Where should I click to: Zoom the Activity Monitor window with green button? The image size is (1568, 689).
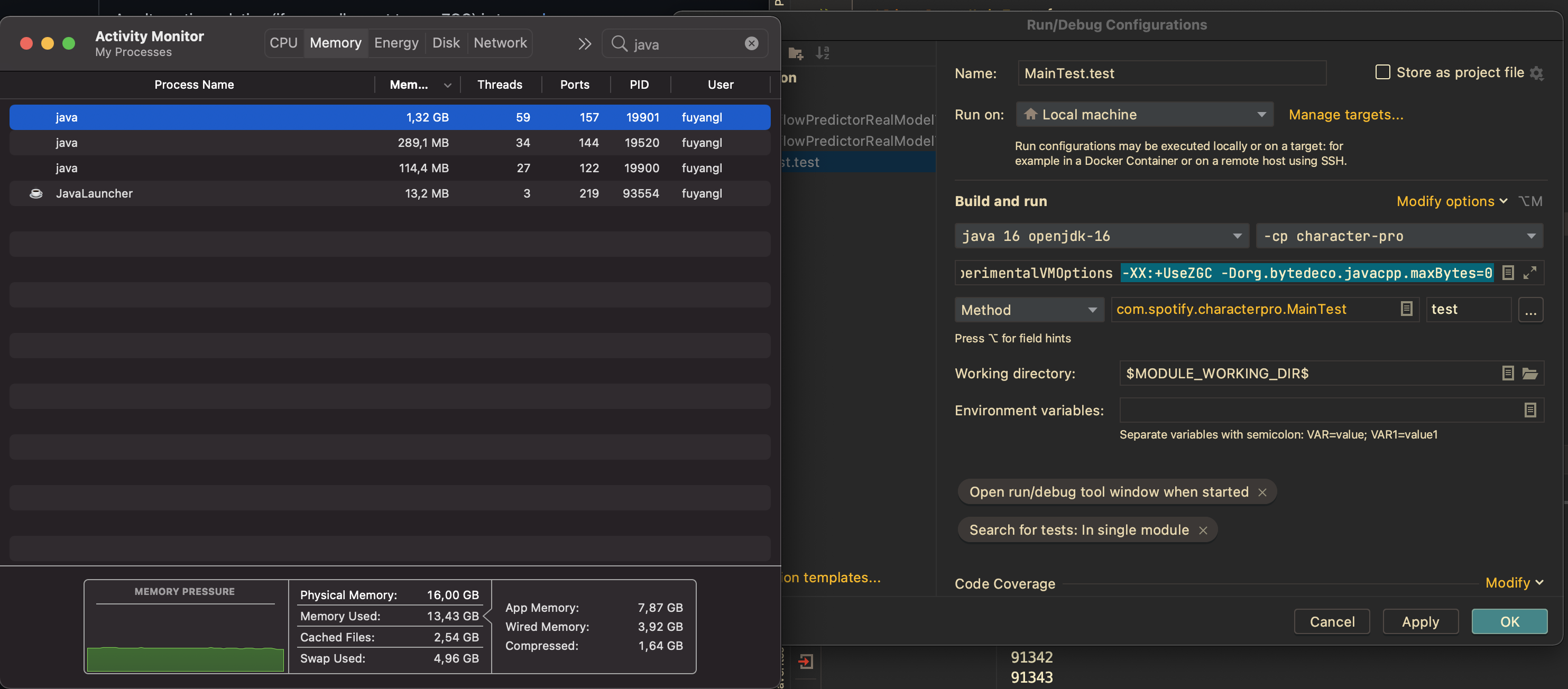click(69, 44)
